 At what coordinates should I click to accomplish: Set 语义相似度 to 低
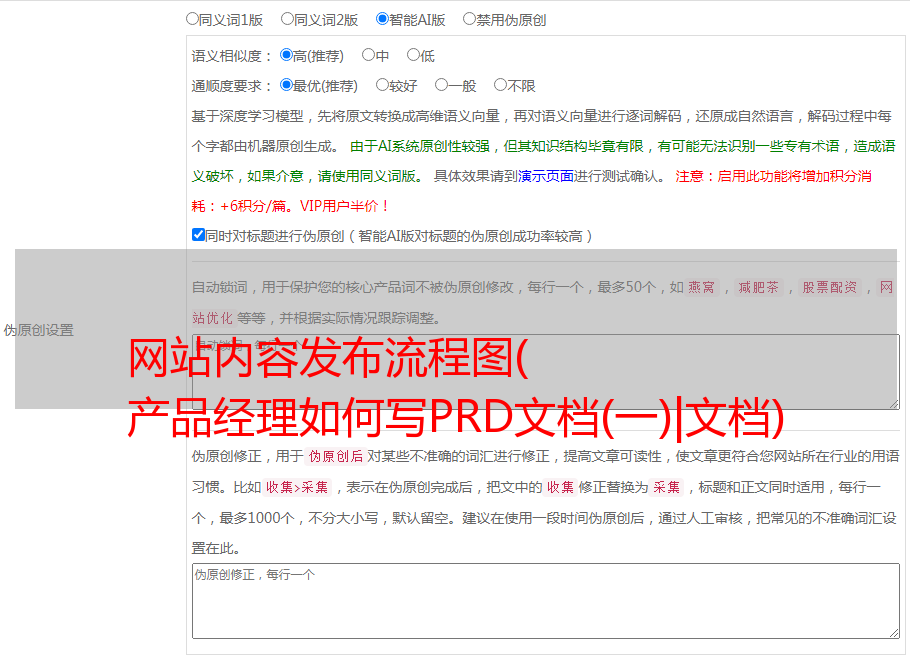413,55
